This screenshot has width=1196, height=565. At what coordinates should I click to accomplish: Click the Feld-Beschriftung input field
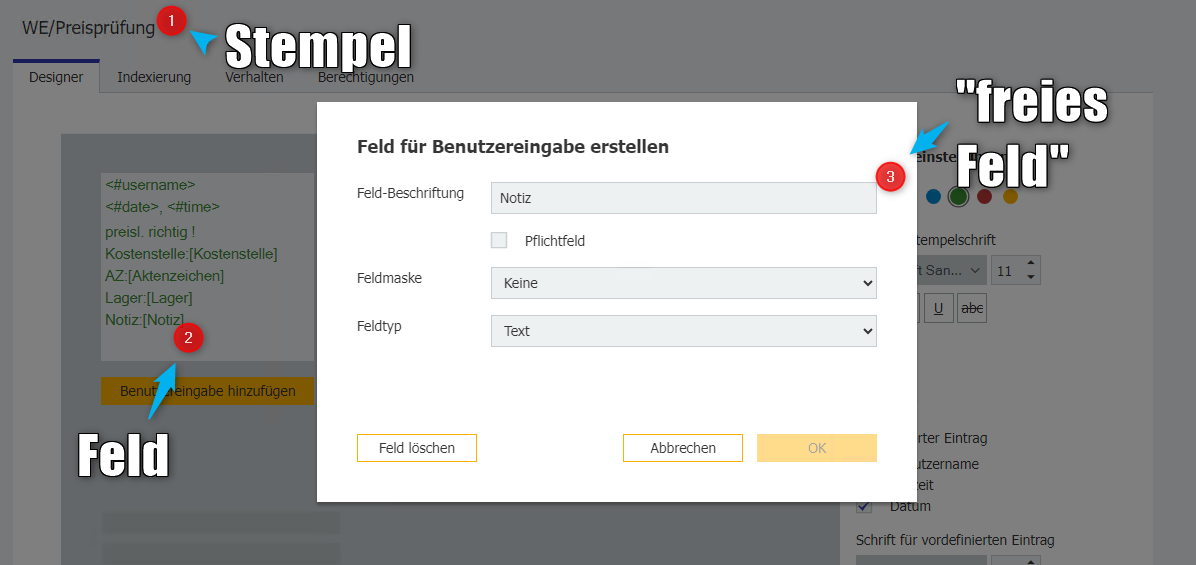coord(683,198)
